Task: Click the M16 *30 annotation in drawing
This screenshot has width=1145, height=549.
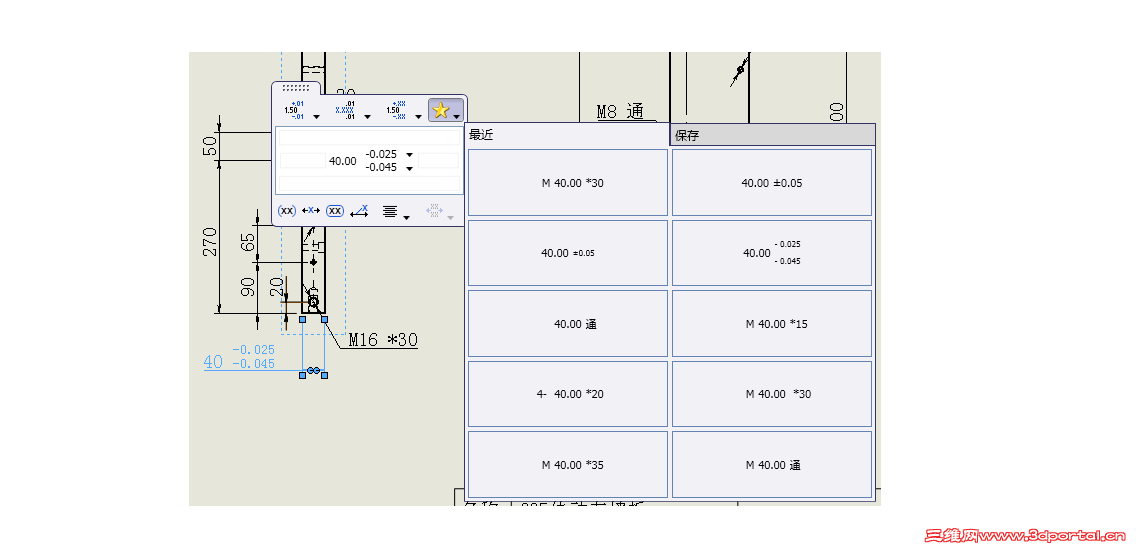Action: pos(383,339)
